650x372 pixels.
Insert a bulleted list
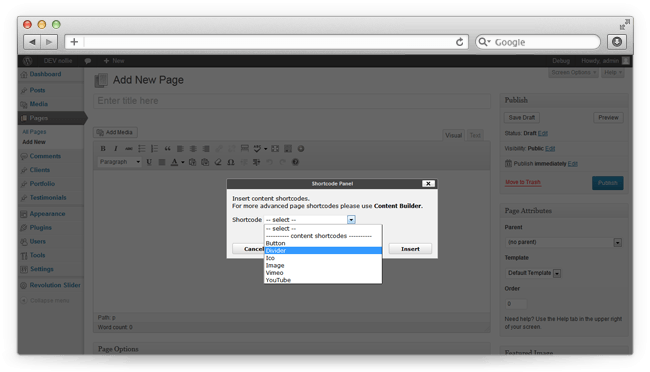(141, 148)
